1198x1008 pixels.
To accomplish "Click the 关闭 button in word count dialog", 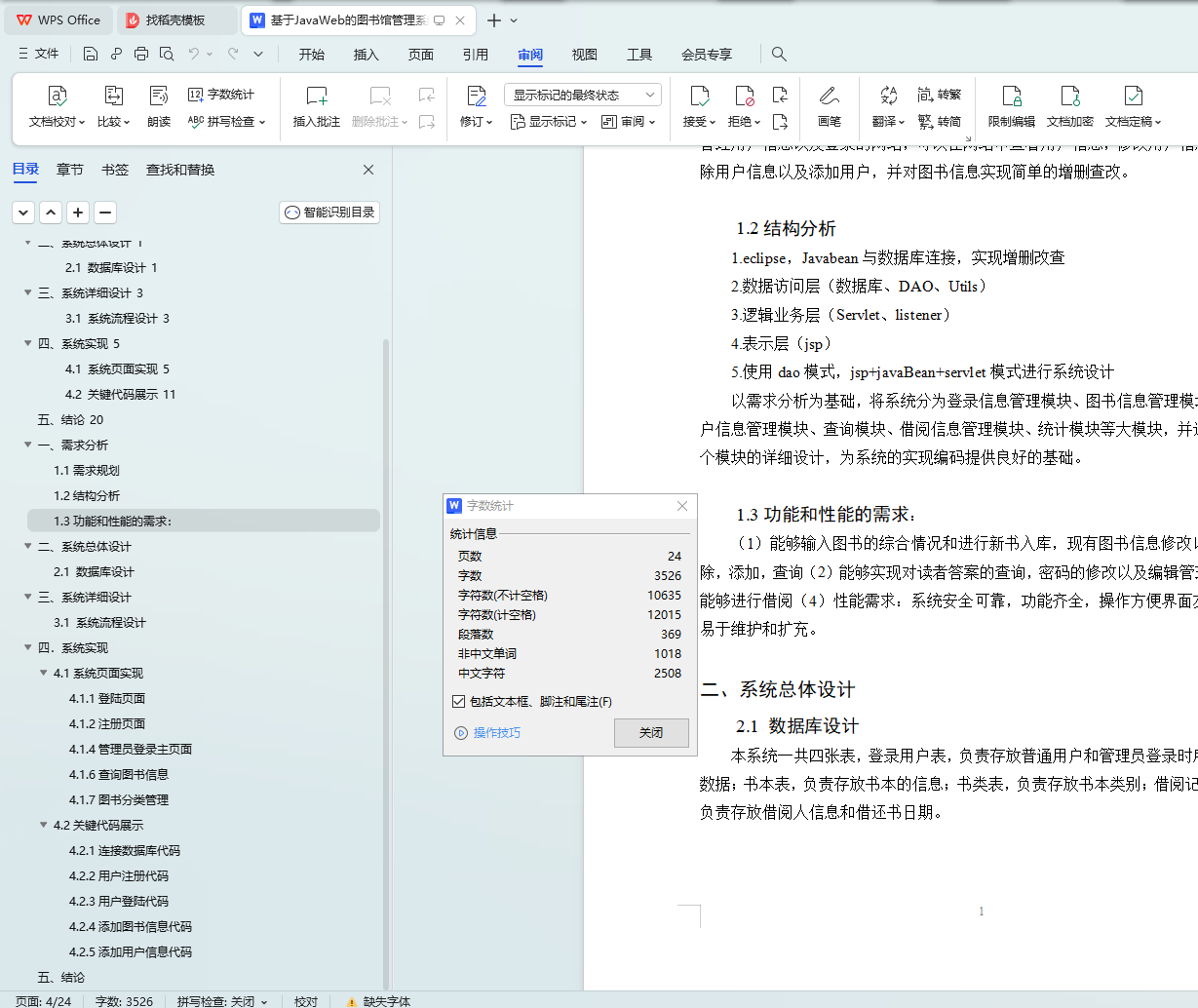I will (651, 733).
